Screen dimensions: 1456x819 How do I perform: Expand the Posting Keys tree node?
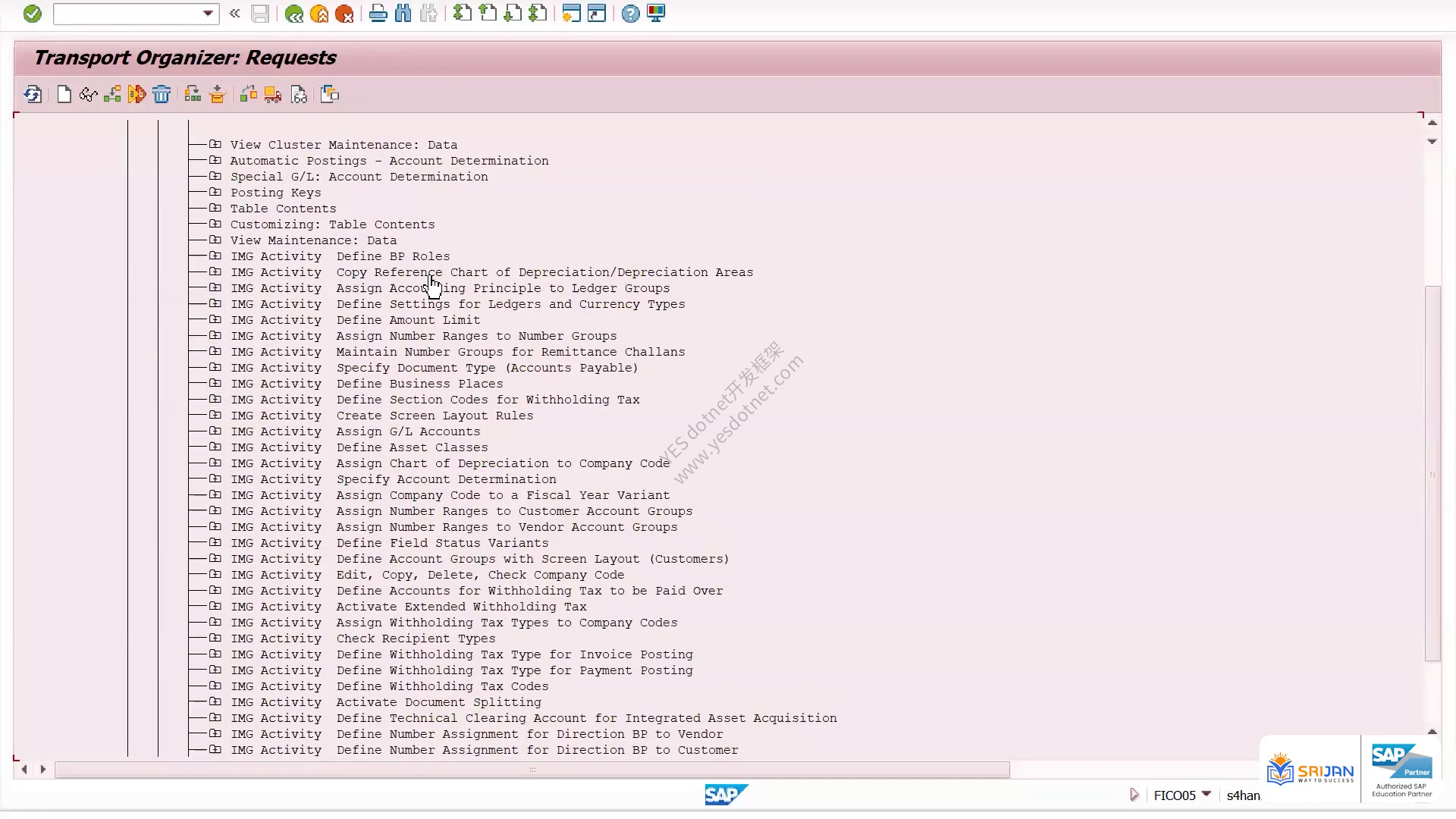click(x=215, y=192)
